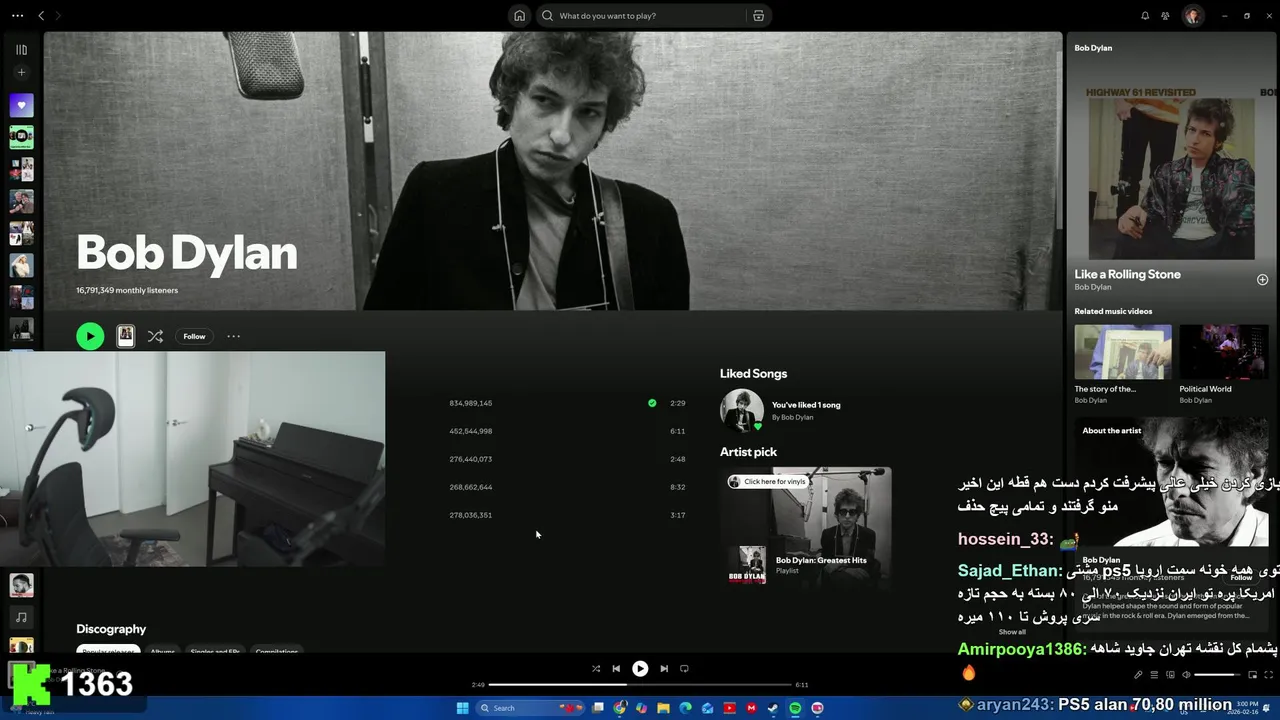Open the album preview thumbnail beside play
Viewport: 1280px width, 720px height.
click(x=126, y=337)
